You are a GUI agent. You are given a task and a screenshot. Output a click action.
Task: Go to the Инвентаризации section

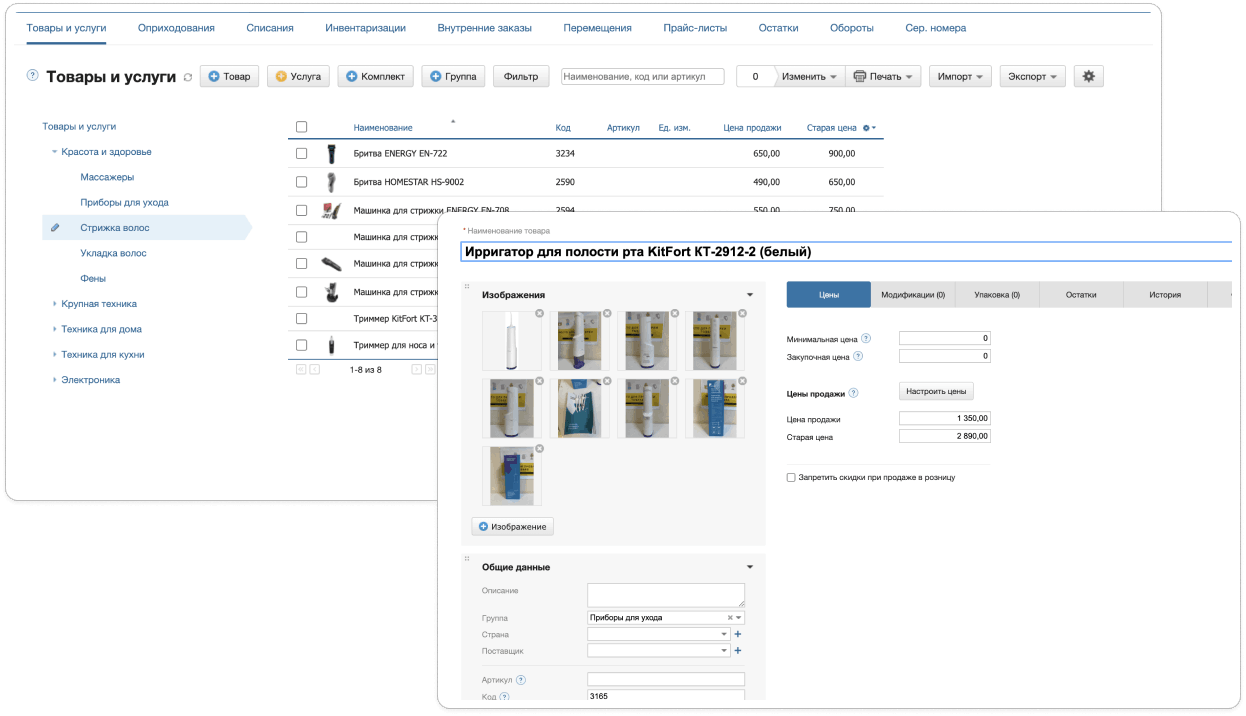(365, 28)
